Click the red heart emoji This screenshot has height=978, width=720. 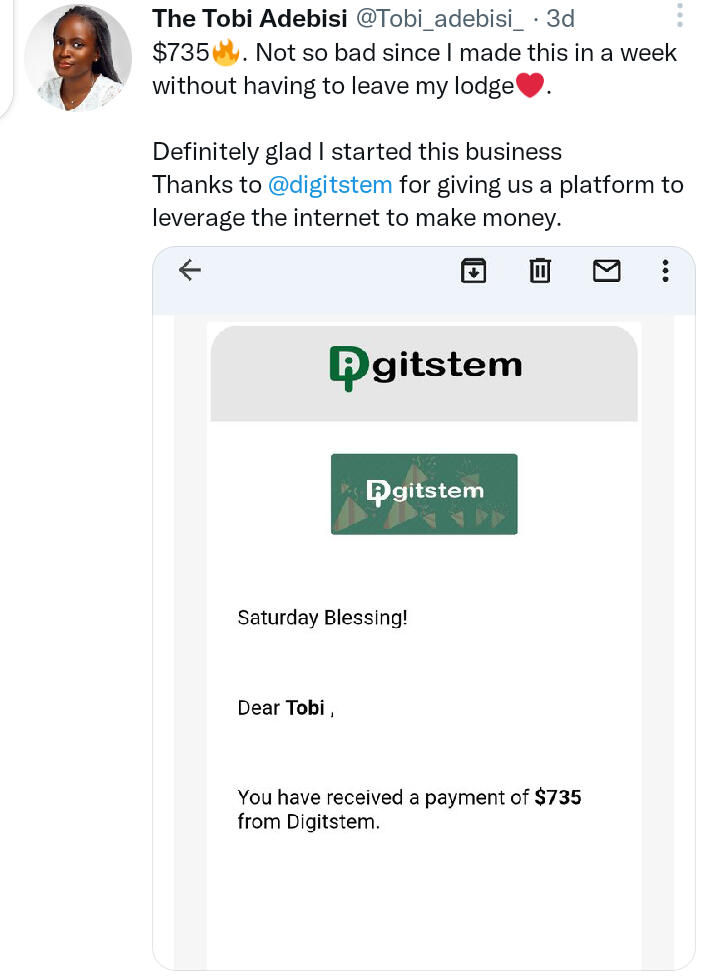pos(530,87)
